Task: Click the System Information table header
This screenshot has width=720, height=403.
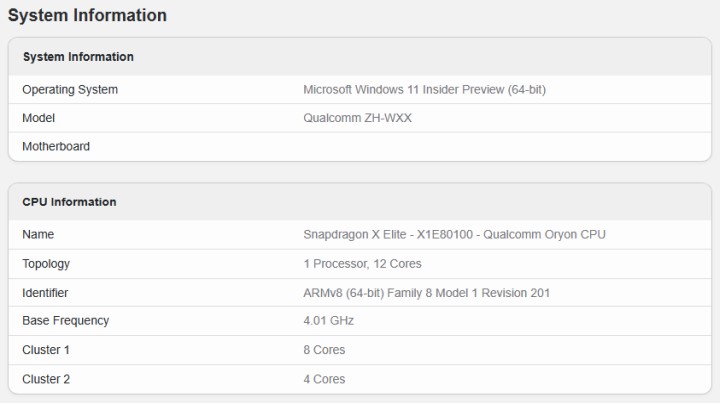Action: pos(78,57)
